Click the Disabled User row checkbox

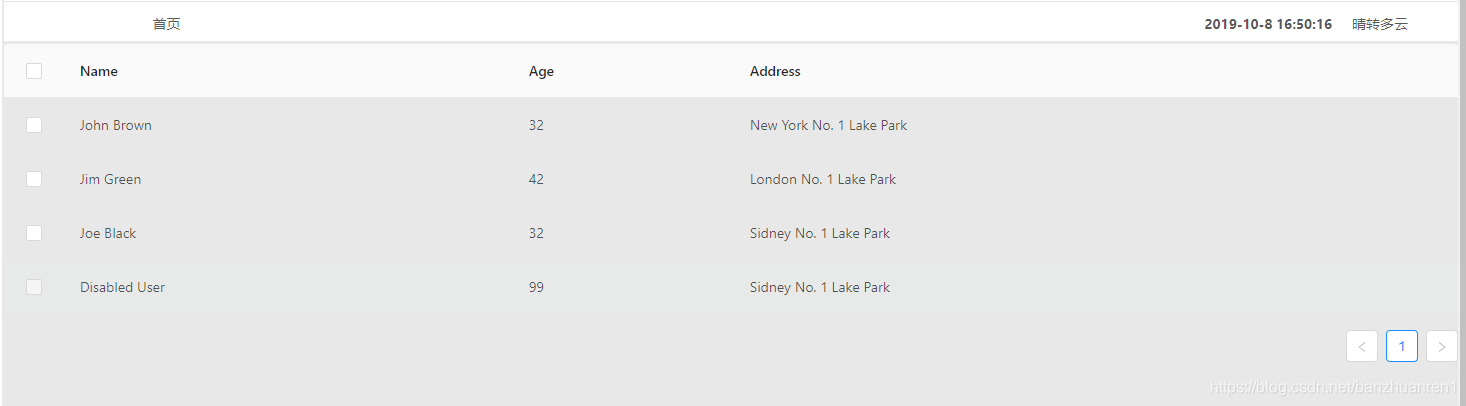(34, 287)
